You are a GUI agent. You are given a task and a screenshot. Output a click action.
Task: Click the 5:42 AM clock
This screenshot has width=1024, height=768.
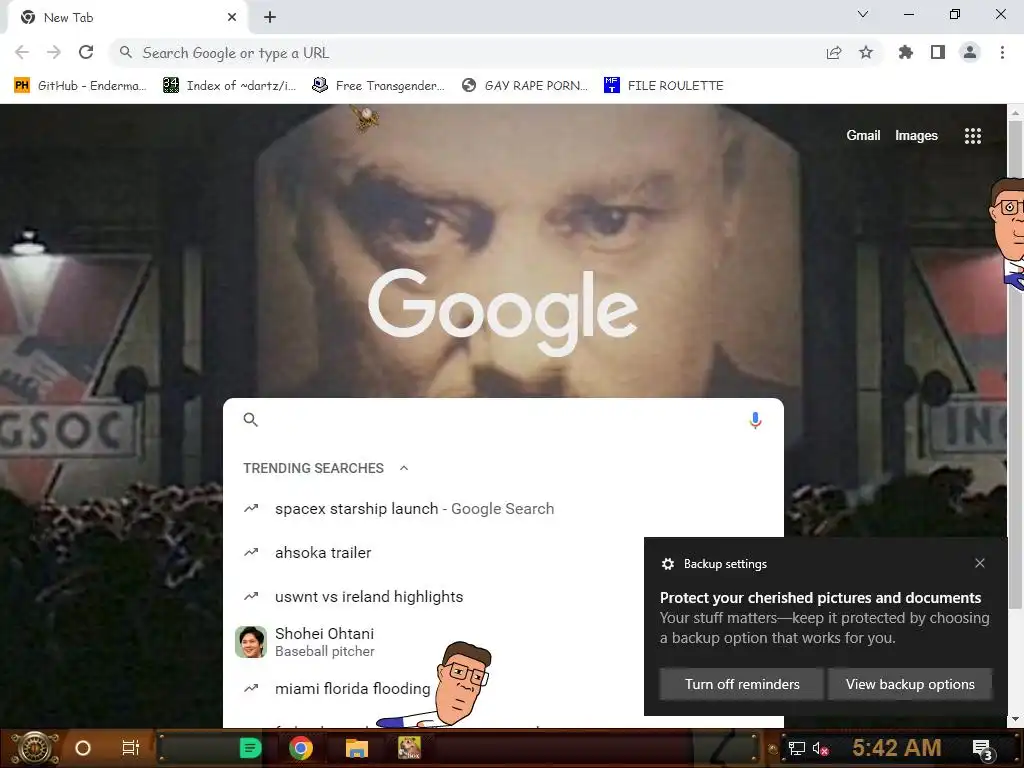[897, 747]
